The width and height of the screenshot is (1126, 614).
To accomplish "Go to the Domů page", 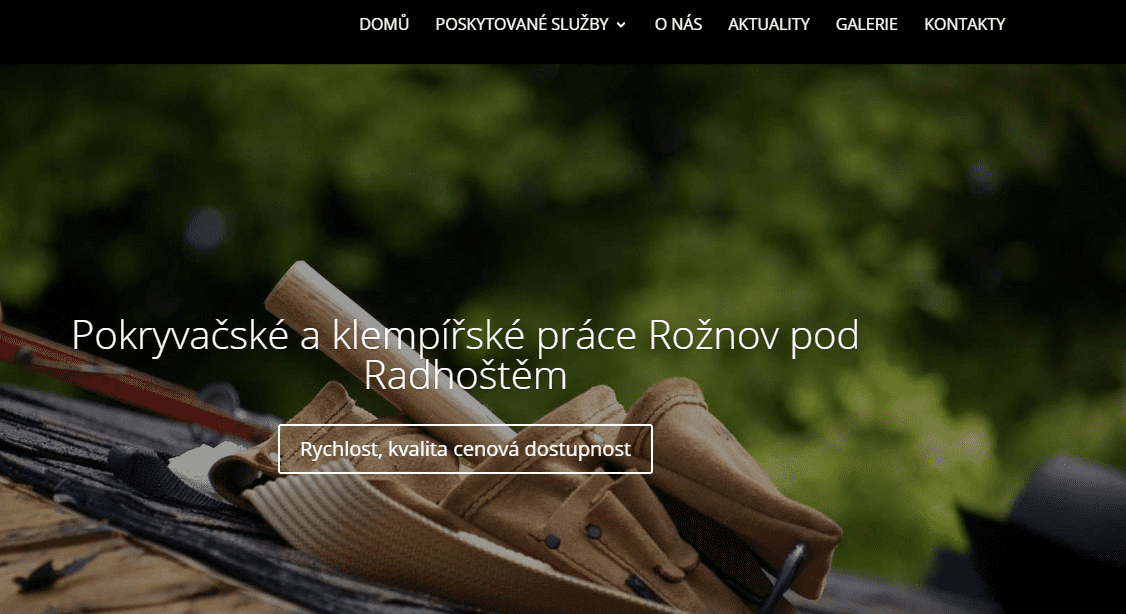I will coord(384,24).
